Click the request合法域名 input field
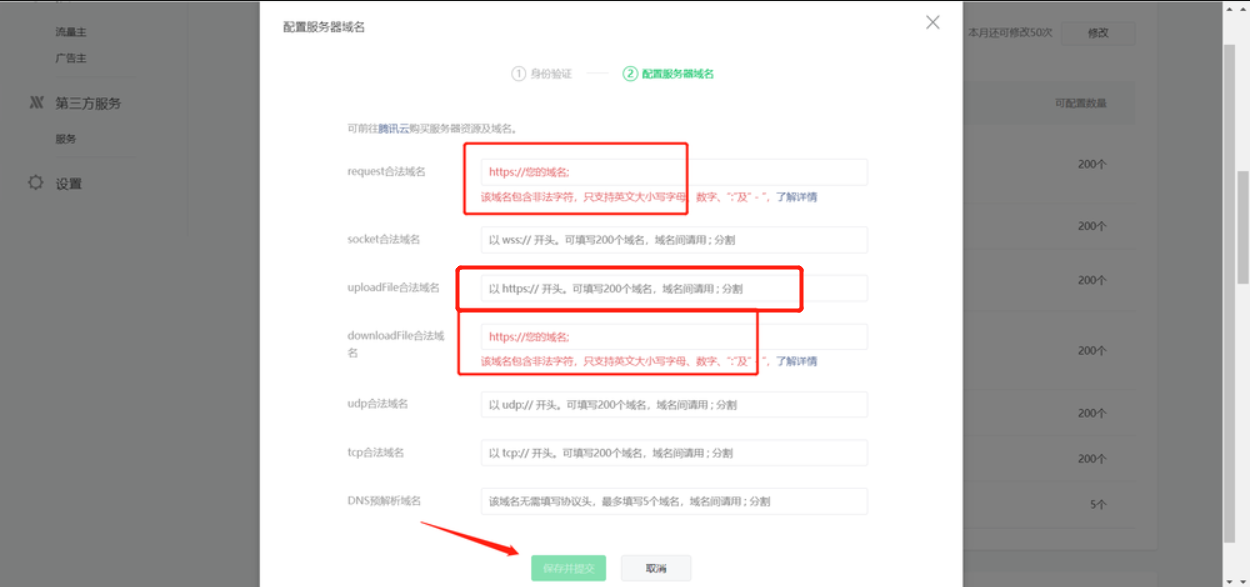The height and width of the screenshot is (587, 1250). pos(673,172)
